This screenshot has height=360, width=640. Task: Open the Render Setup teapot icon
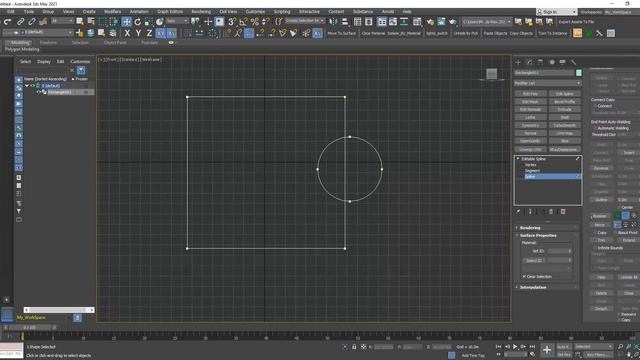[x=430, y=22]
